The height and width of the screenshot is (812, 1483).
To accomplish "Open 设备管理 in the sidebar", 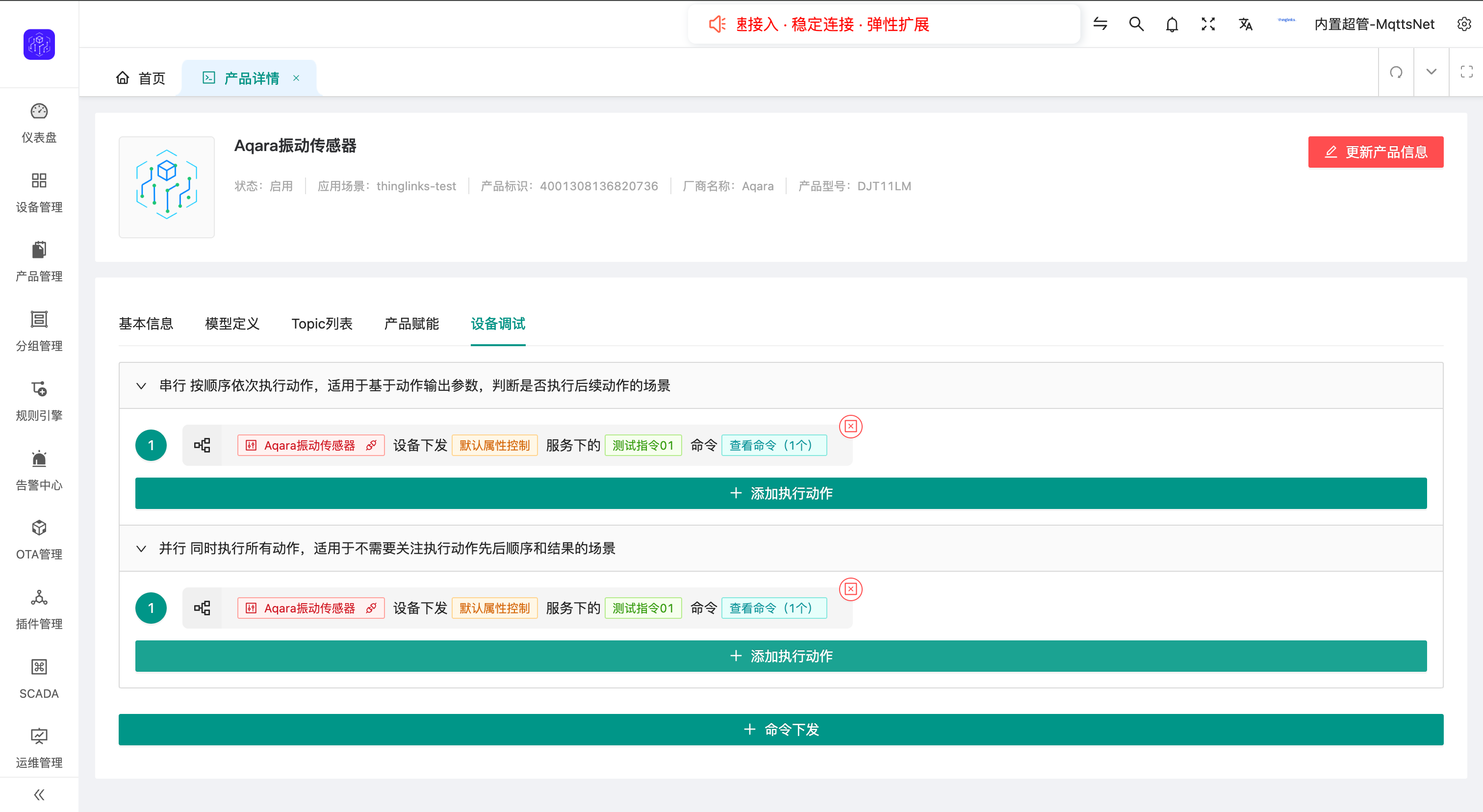I will [39, 192].
